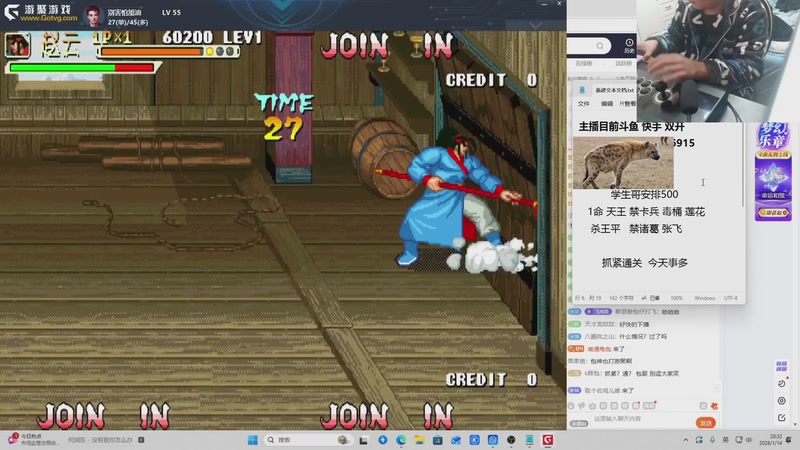Click the crown icon in the chat toolbar
Viewport: 800px width, 450px height.
click(592, 406)
